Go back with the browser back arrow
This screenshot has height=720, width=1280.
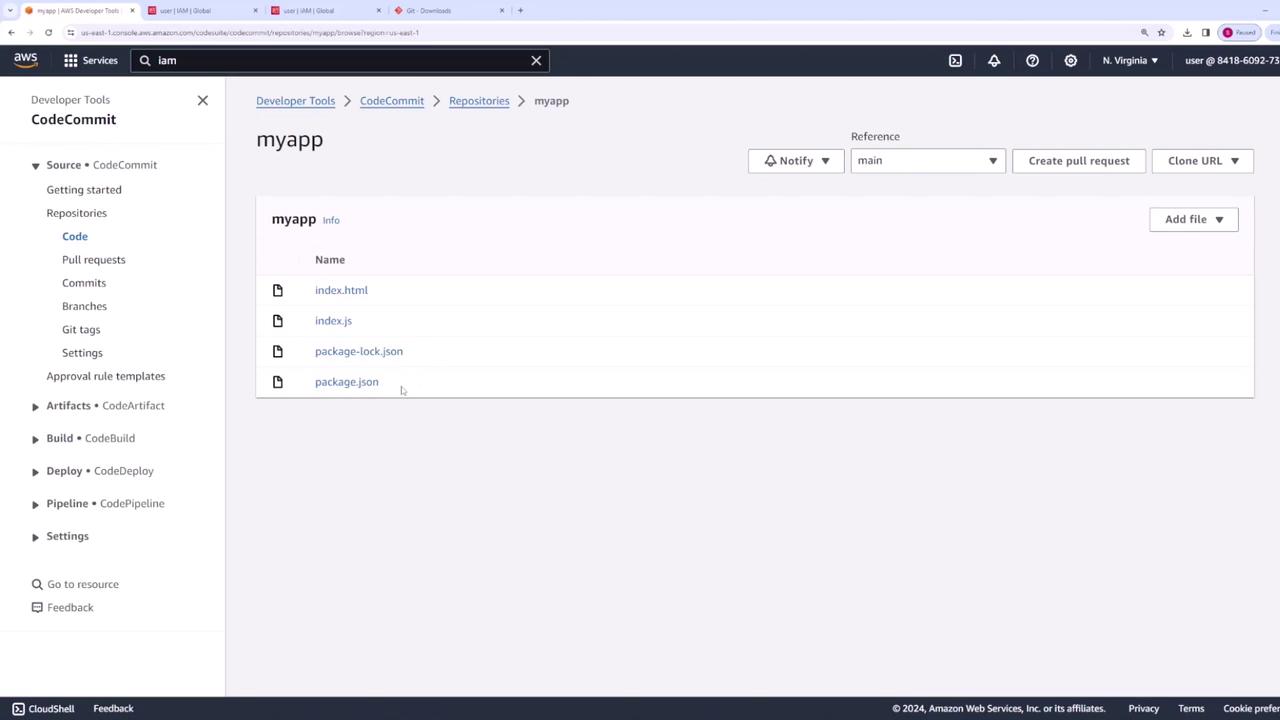(x=11, y=32)
